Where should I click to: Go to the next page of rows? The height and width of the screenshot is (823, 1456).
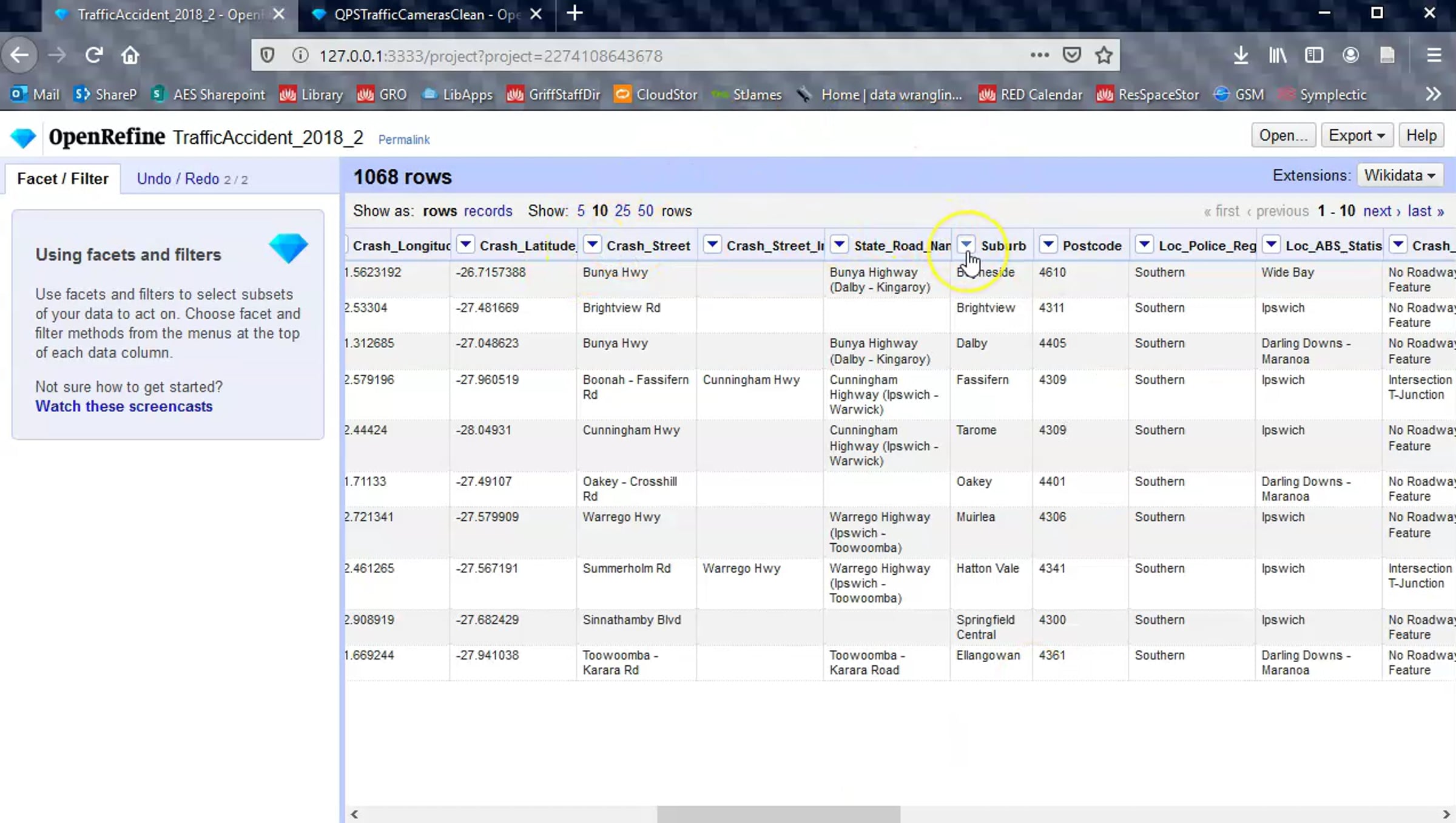1382,211
